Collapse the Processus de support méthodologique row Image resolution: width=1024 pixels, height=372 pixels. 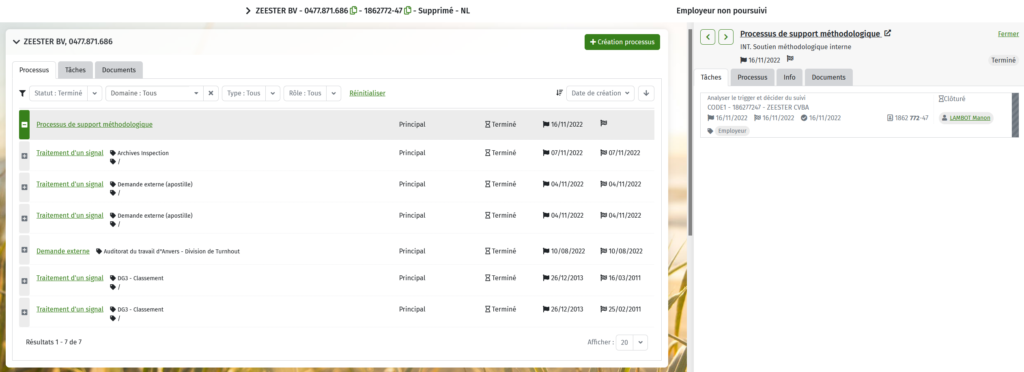[x=24, y=125]
